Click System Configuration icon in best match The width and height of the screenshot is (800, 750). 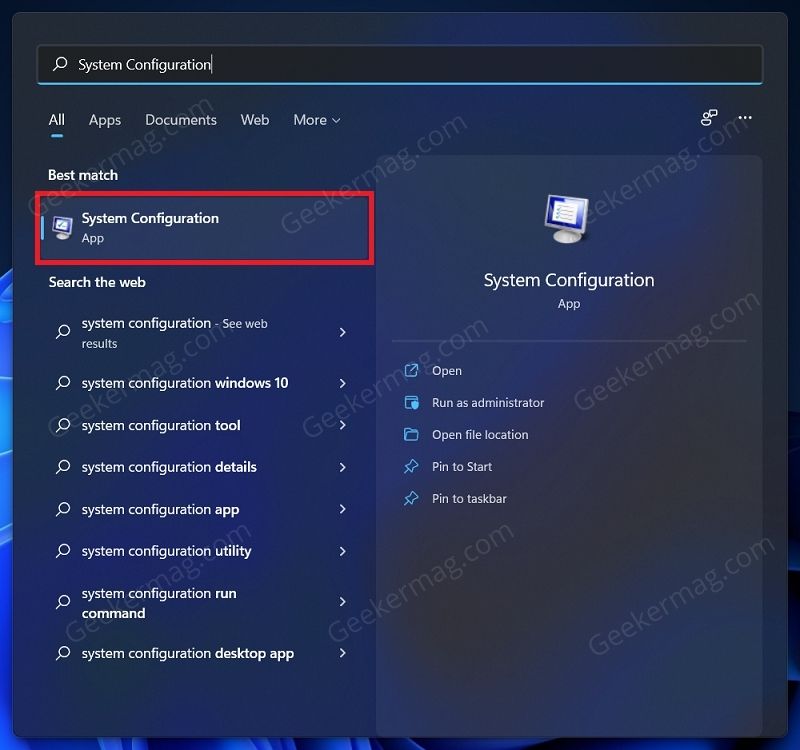62,228
